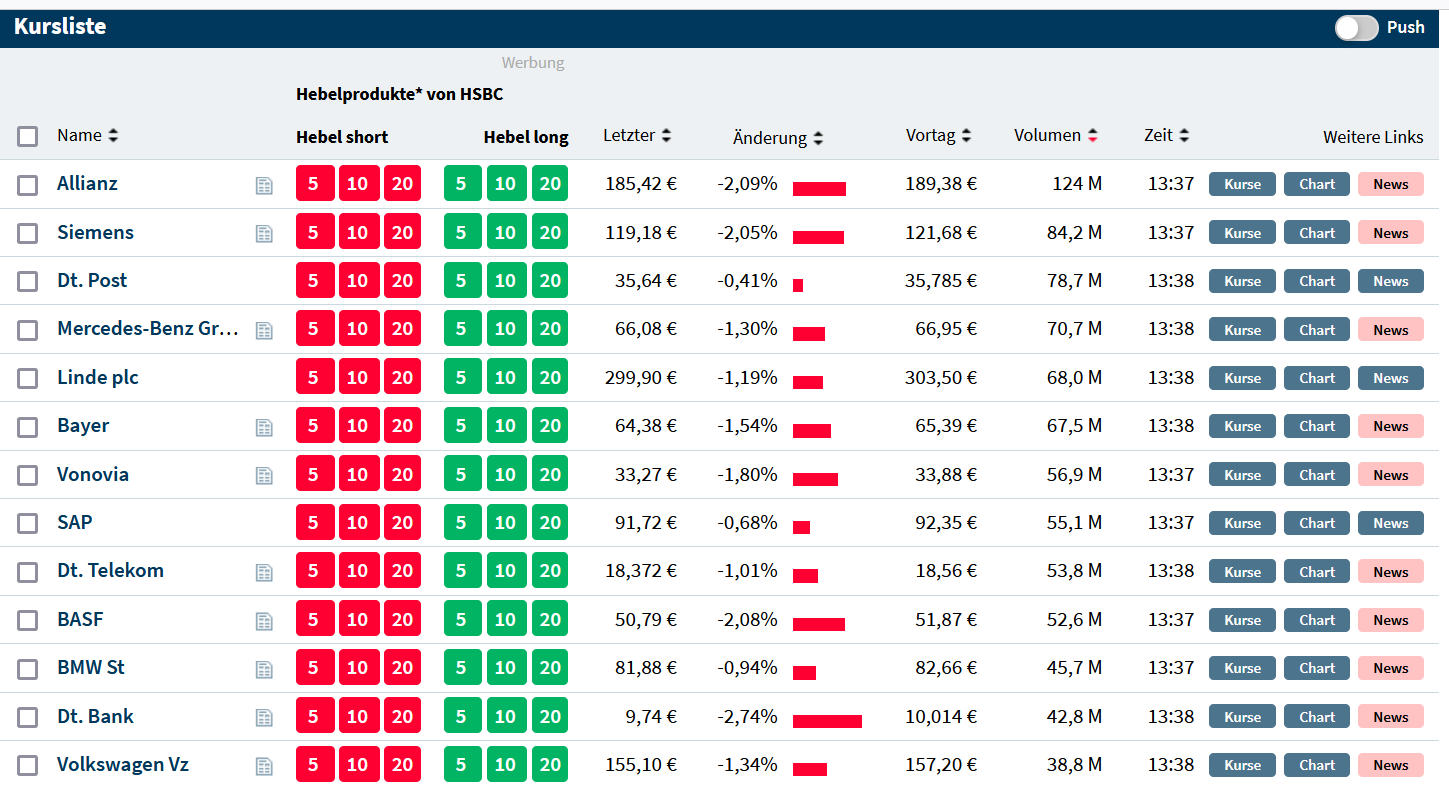Screen dimensions: 1449x788
Task: Tick the BASF row checkbox
Action: (x=28, y=620)
